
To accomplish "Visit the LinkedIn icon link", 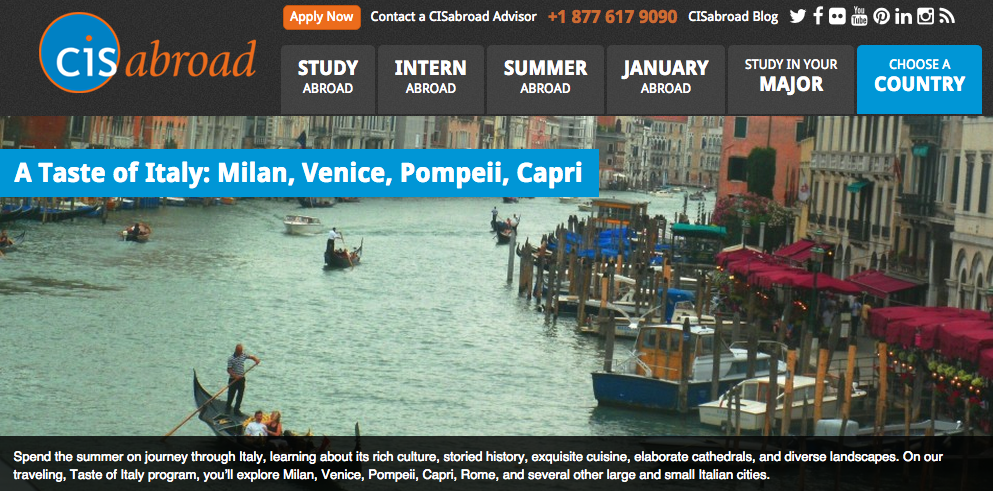I will pyautogui.click(x=903, y=16).
